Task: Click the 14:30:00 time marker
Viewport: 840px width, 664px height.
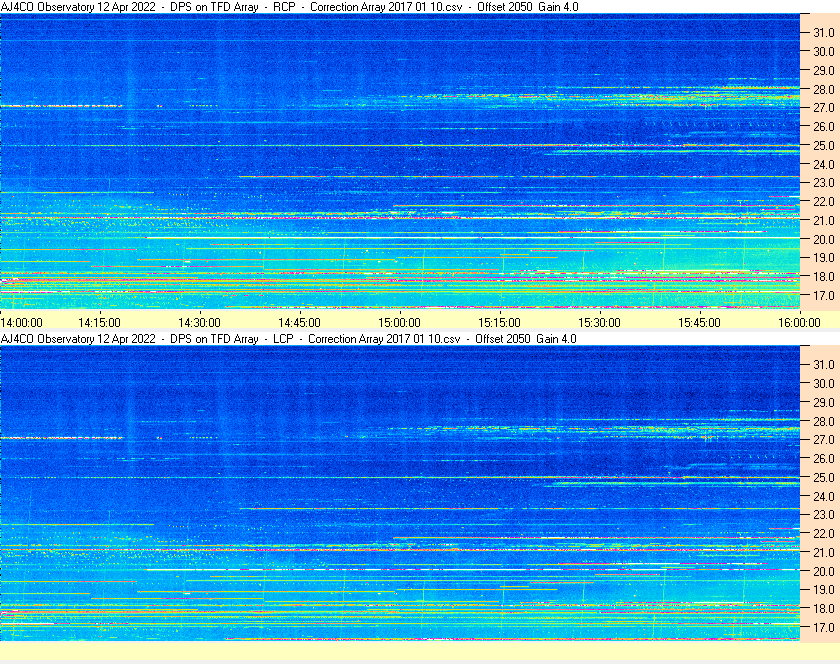Action: tap(199, 322)
